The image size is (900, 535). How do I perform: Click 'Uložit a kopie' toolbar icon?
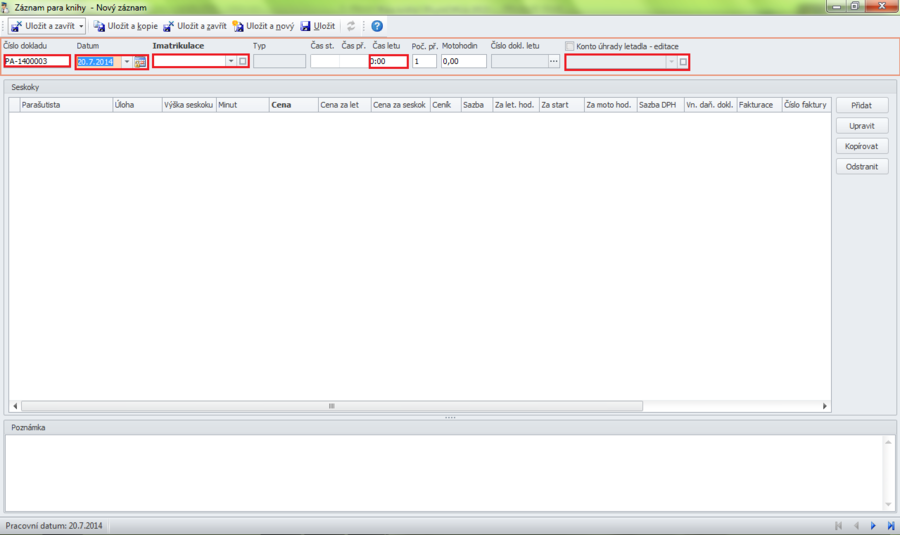pos(99,26)
